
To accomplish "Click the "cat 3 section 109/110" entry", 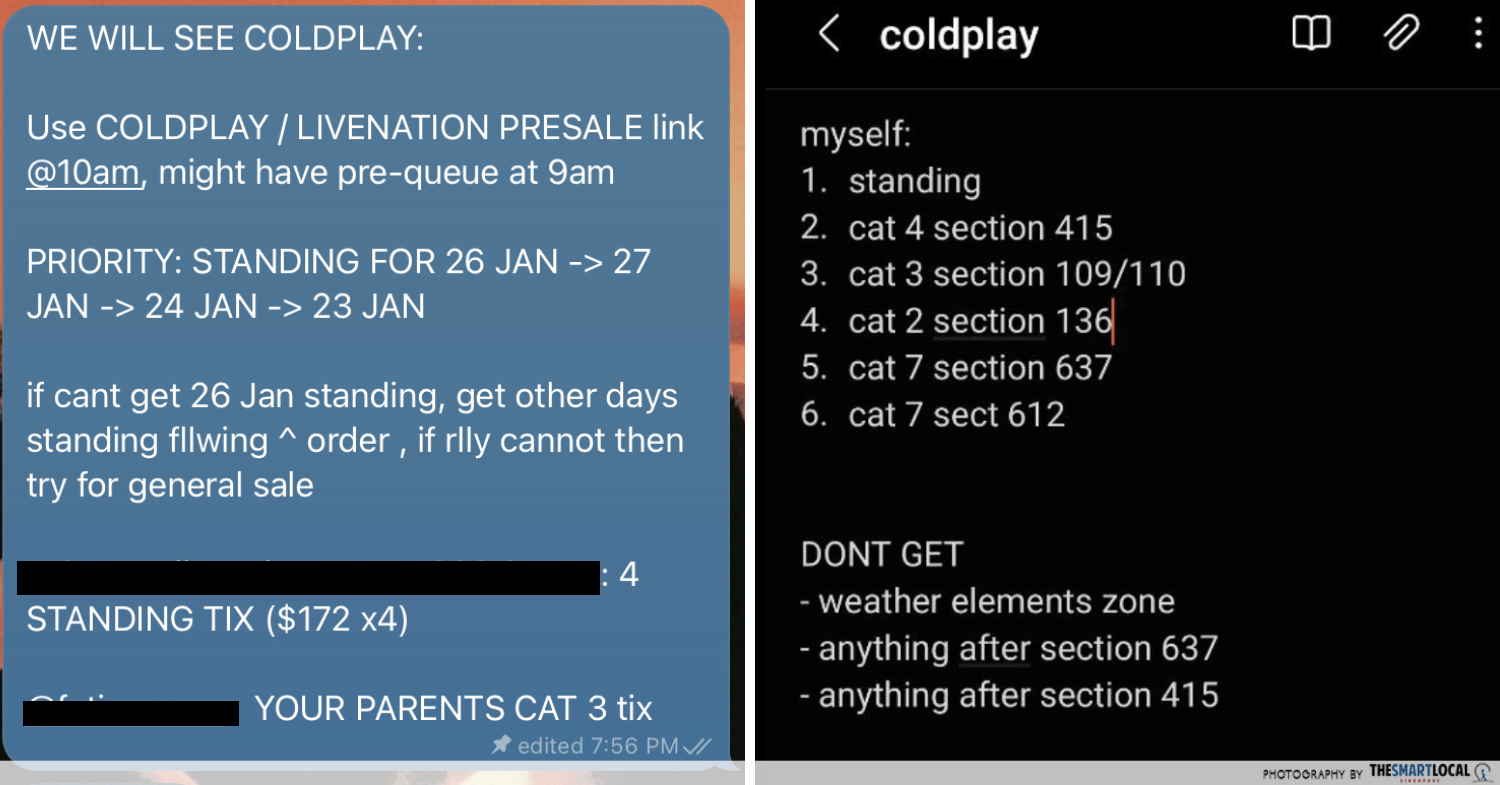I will (1017, 274).
